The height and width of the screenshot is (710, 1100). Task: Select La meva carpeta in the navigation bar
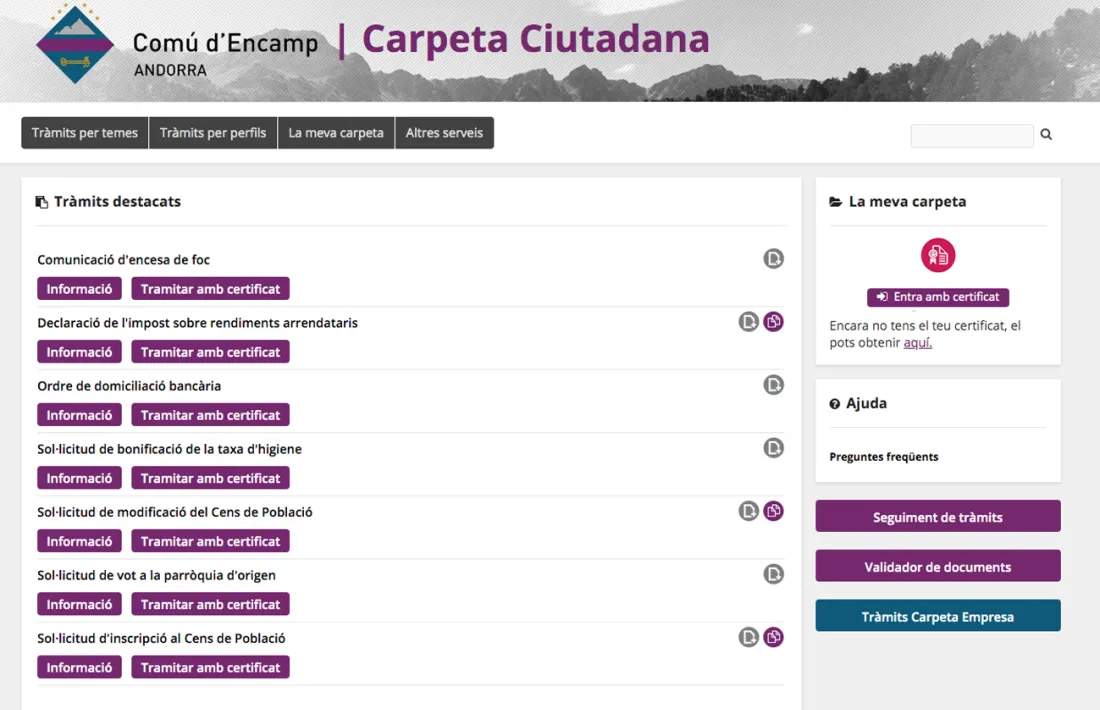(x=336, y=132)
